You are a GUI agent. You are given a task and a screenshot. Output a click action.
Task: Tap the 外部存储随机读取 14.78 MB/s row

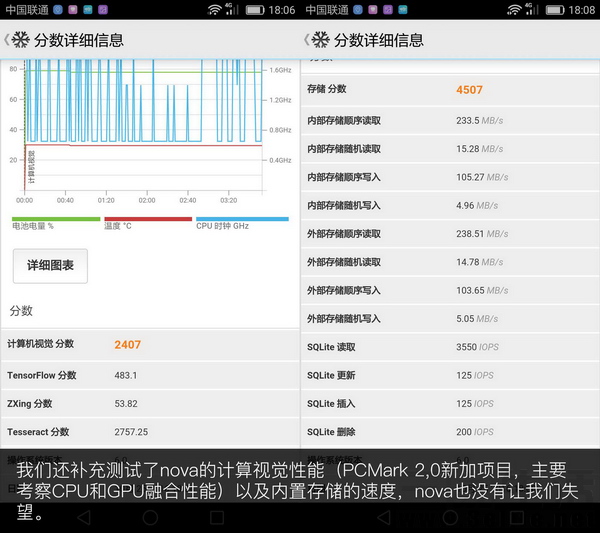[x=450, y=262]
